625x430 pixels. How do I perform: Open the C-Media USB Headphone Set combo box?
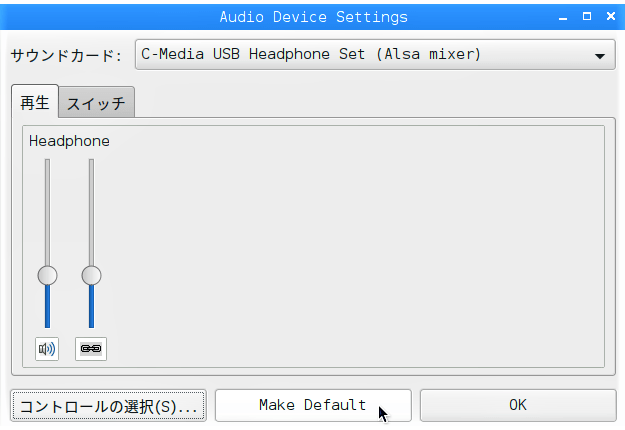[375, 55]
